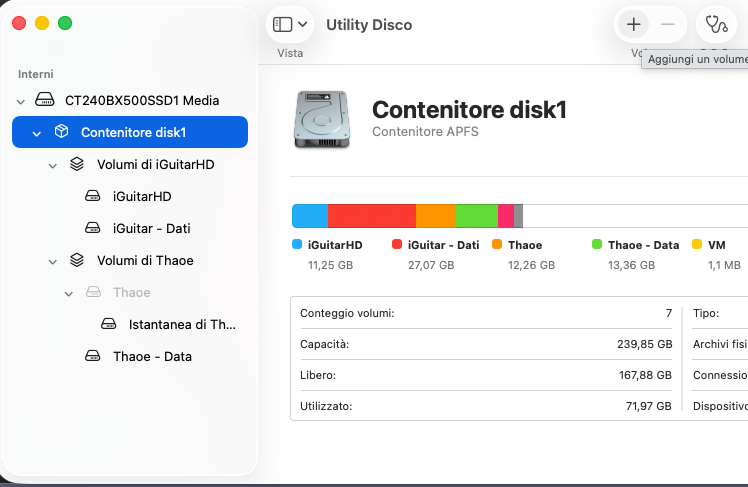Click the yellow VM legend dot
Image resolution: width=748 pixels, height=487 pixels.
[x=697, y=244]
